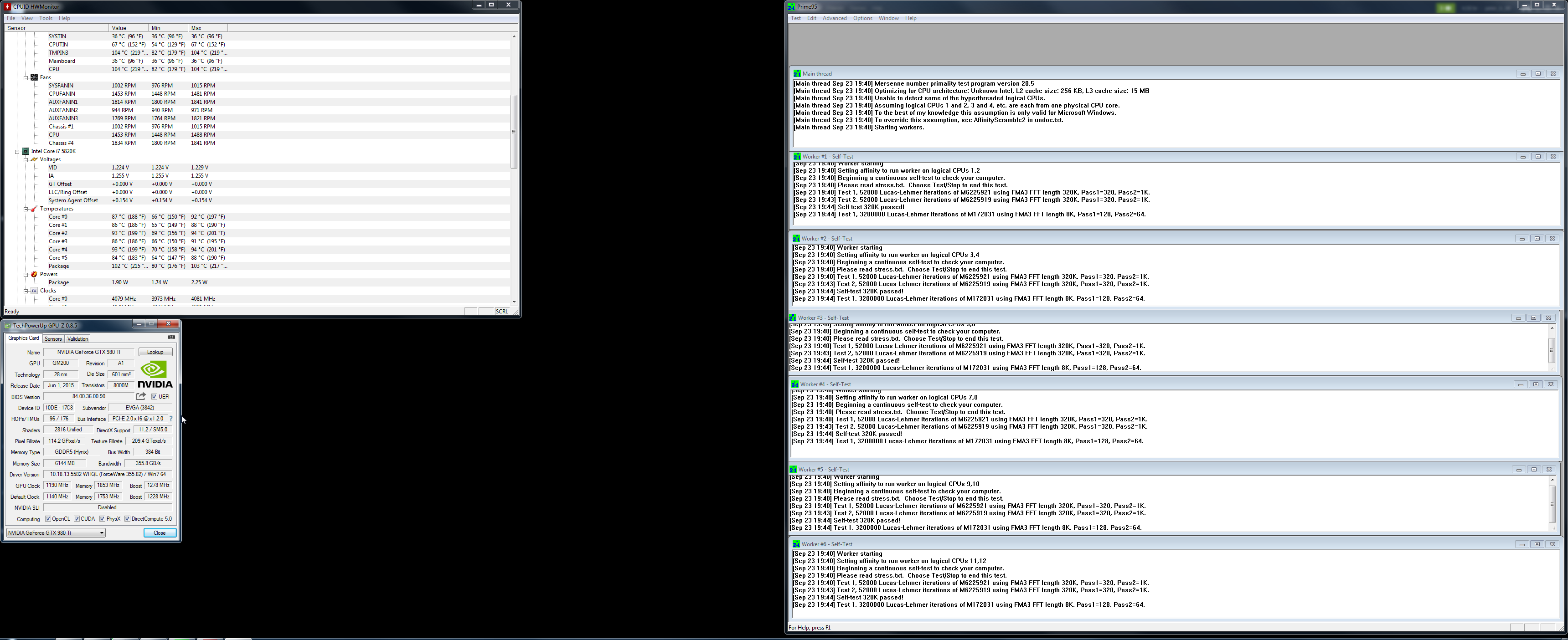Click the Worker #3 Self-Test window icon
Viewport: 1568px width, 640px height.
[x=793, y=317]
